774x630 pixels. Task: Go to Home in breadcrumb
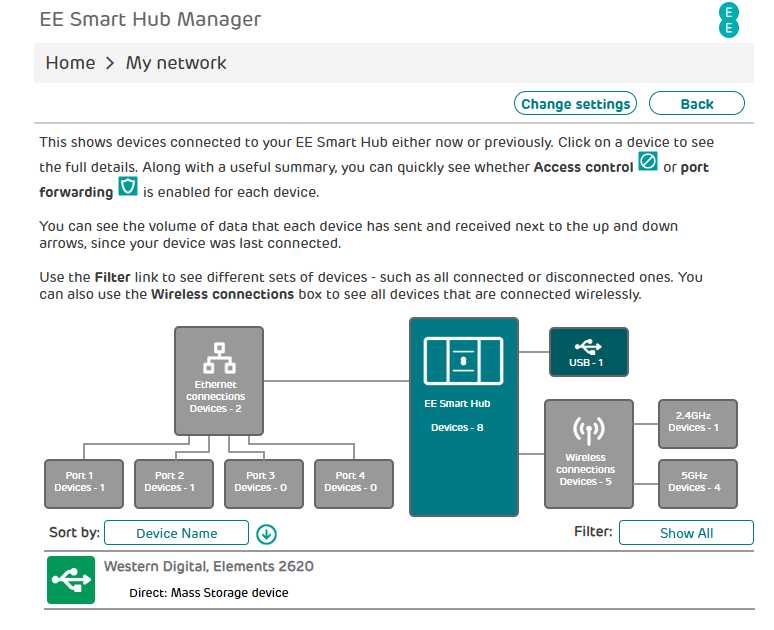click(x=70, y=63)
